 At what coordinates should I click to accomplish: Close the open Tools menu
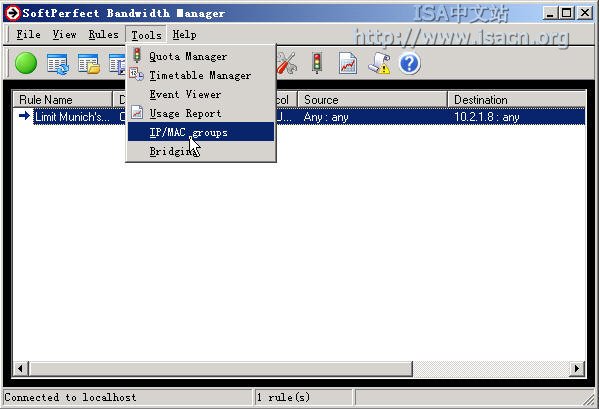[x=146, y=35]
